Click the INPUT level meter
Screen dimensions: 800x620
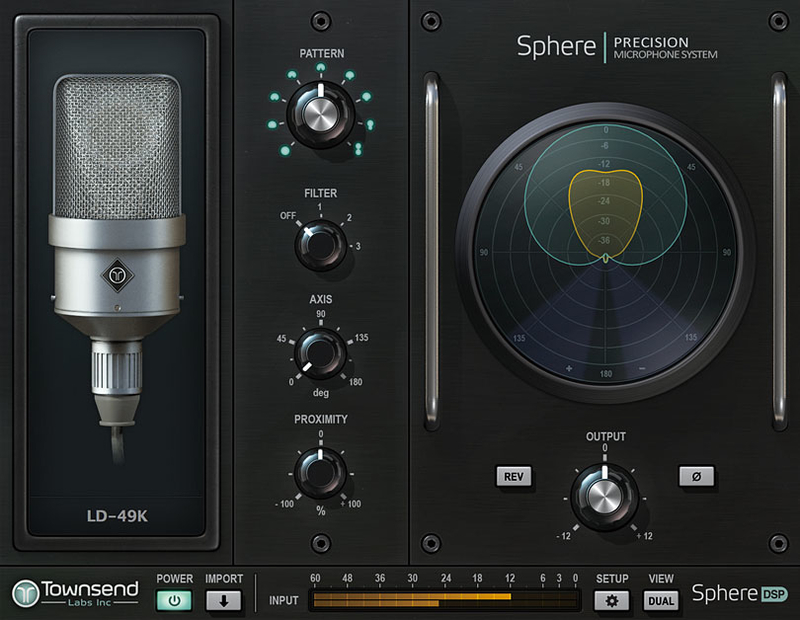(x=445, y=600)
